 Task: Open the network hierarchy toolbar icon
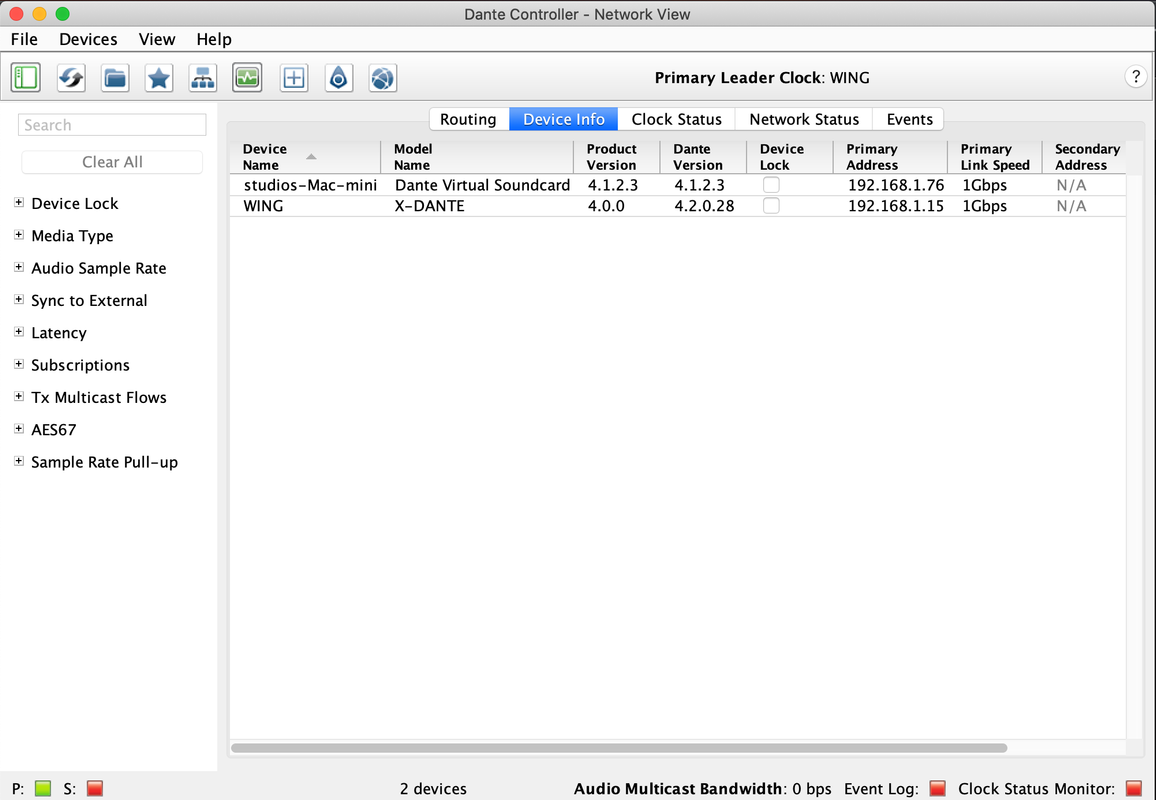click(203, 77)
